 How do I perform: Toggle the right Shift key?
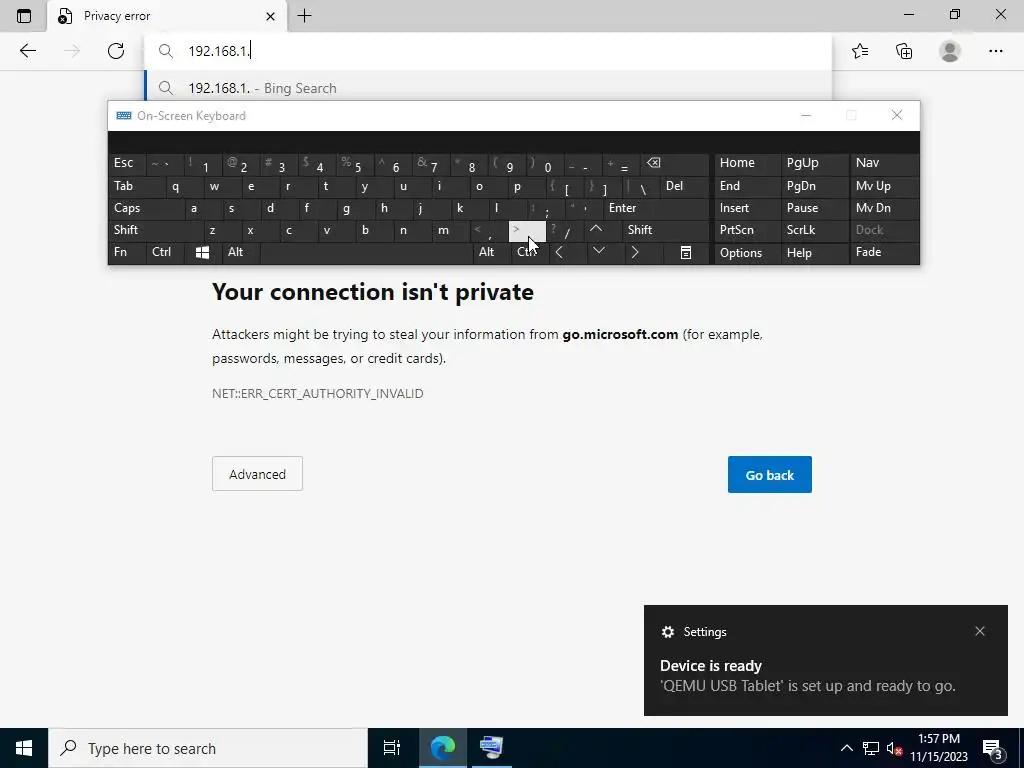click(665, 231)
